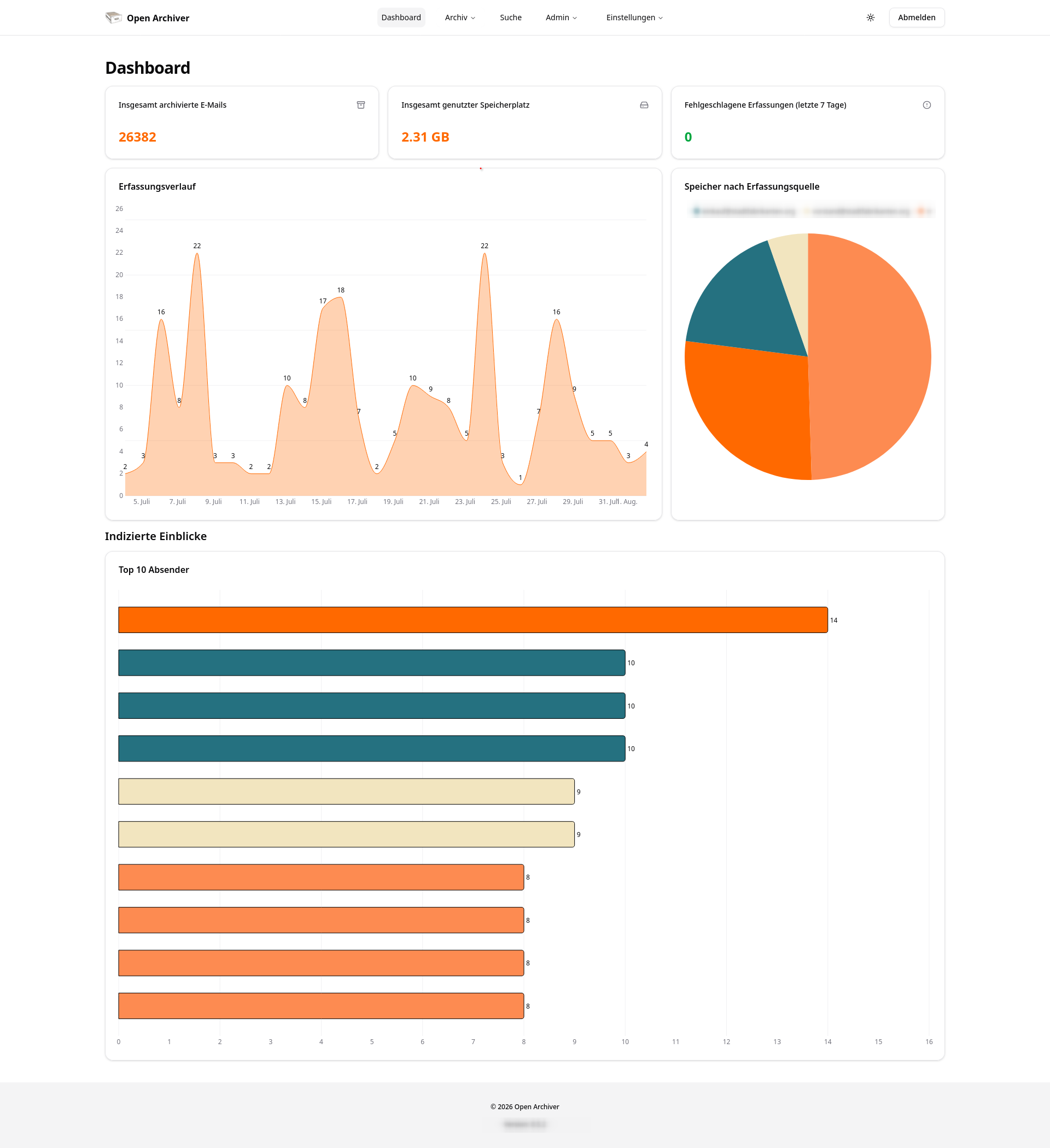Toggle the first blurred pie legend entry
This screenshot has height=1148, width=1050.
[744, 211]
